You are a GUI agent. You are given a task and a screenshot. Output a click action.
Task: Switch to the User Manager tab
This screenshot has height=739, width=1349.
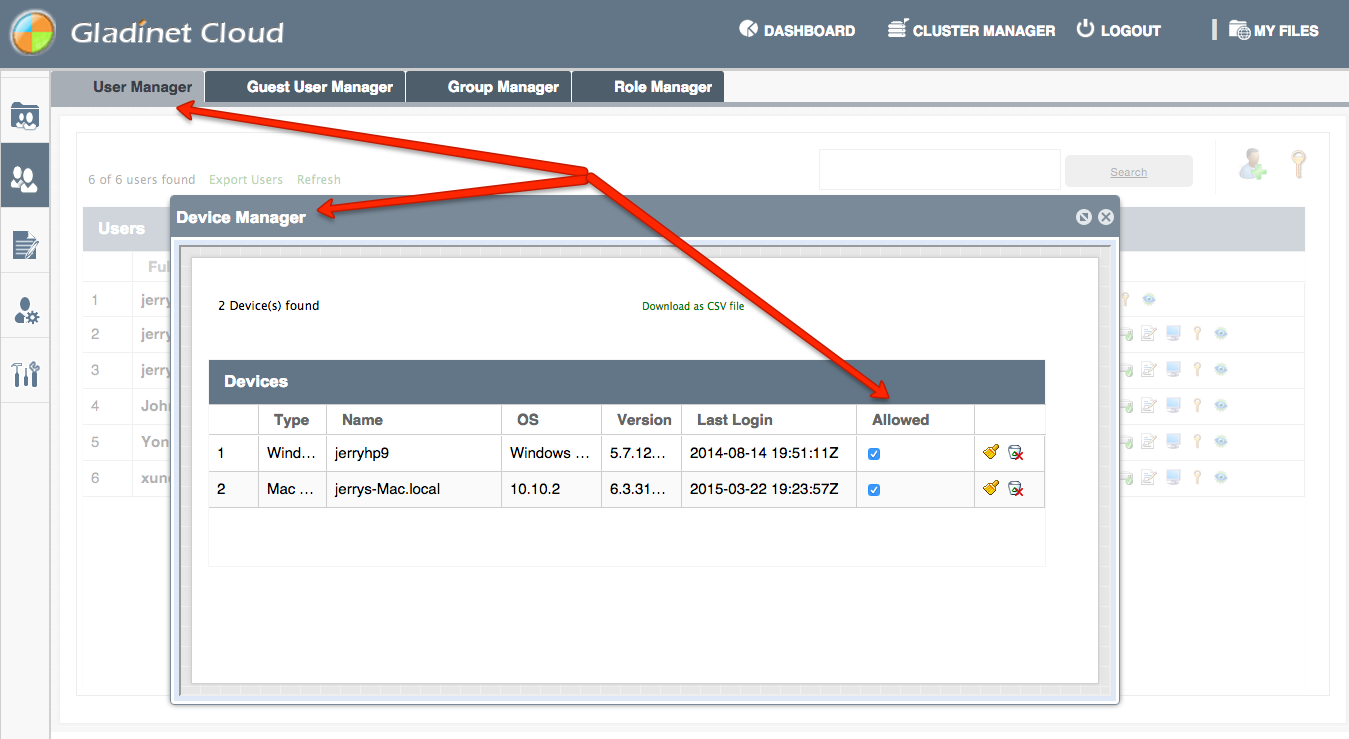pyautogui.click(x=128, y=87)
